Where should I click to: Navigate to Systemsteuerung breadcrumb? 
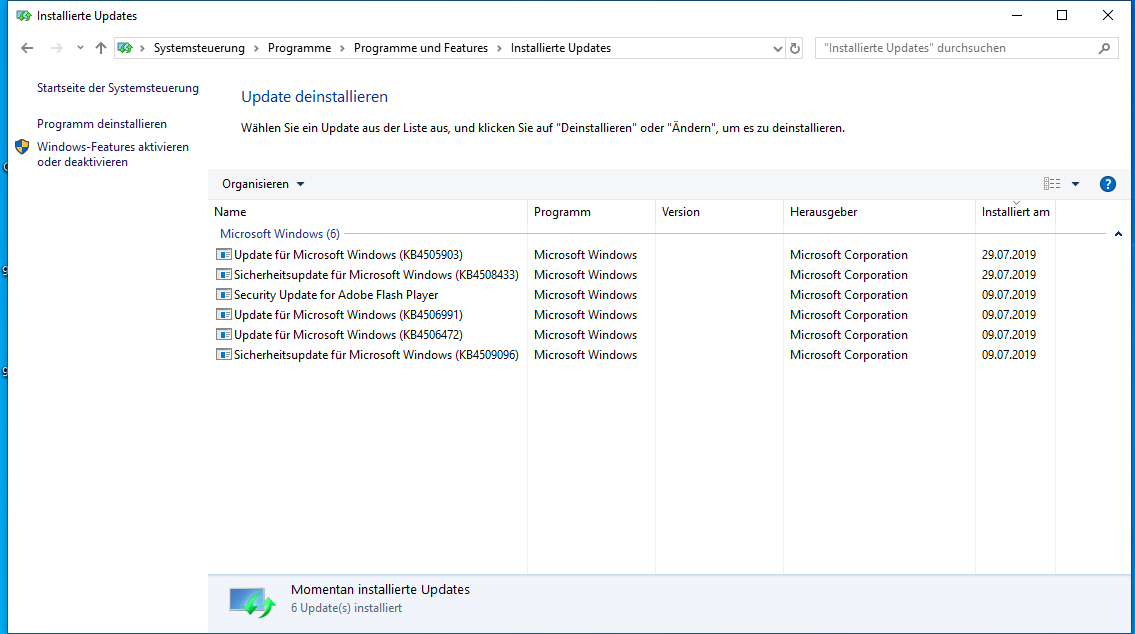199,48
